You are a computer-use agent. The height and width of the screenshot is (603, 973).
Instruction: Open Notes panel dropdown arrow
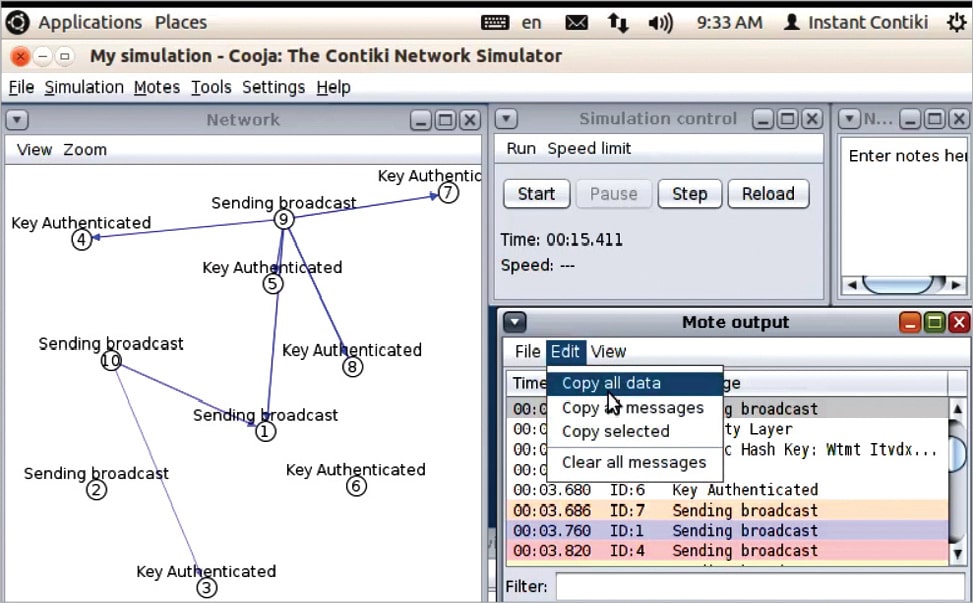click(x=849, y=118)
